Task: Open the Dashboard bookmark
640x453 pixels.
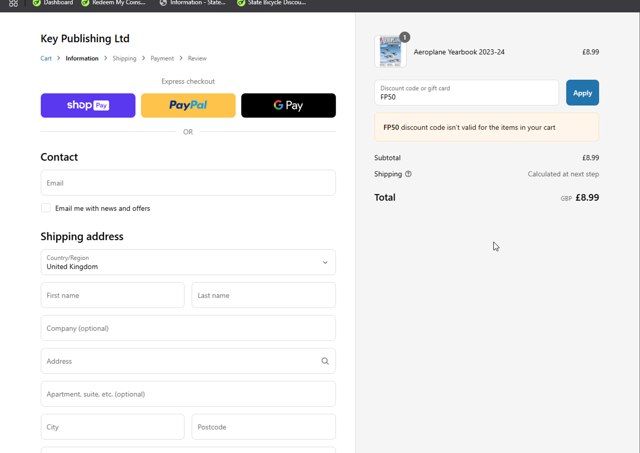Action: pos(53,3)
